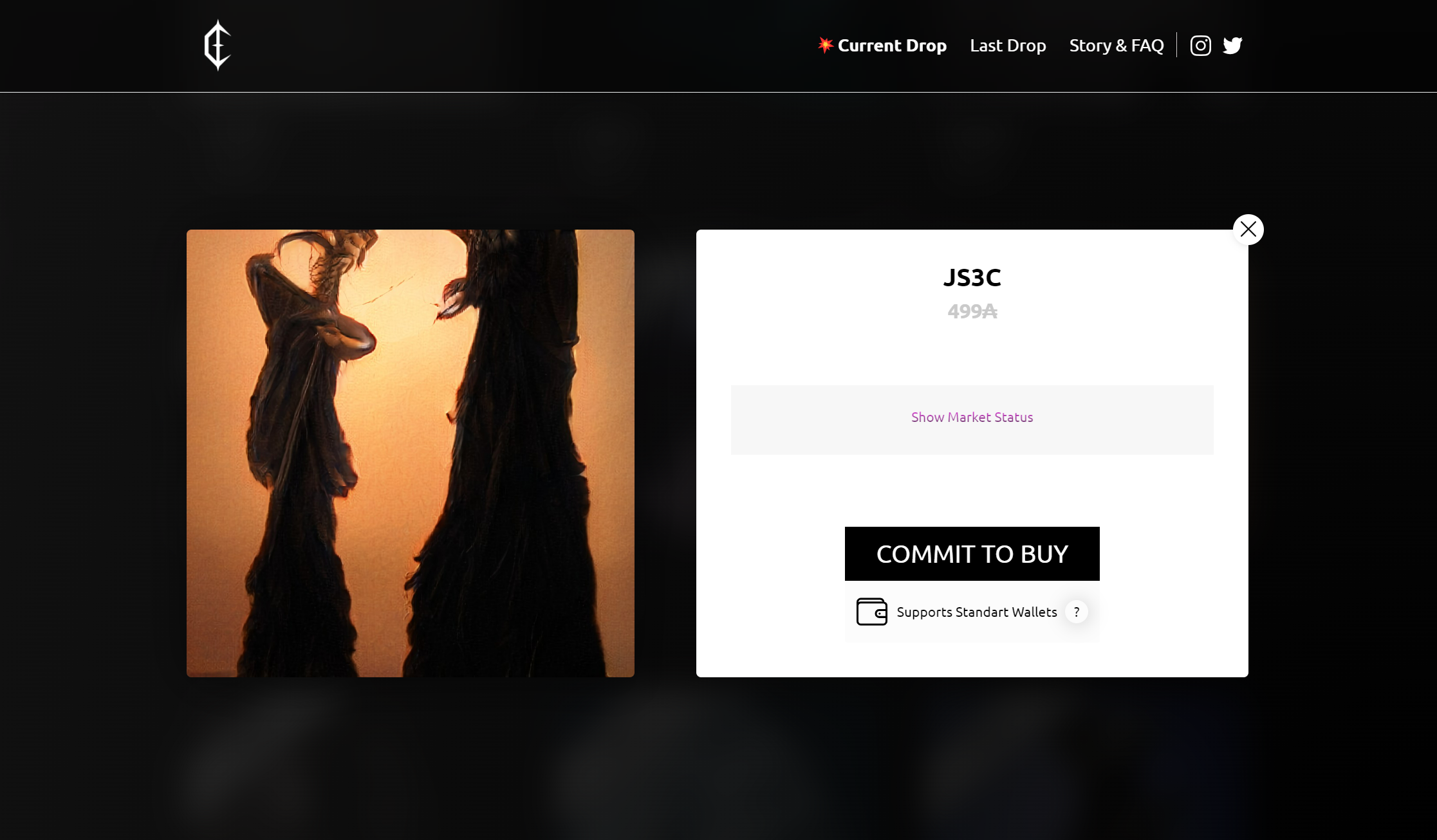Click the Supports Standart Wallets label

[977, 612]
